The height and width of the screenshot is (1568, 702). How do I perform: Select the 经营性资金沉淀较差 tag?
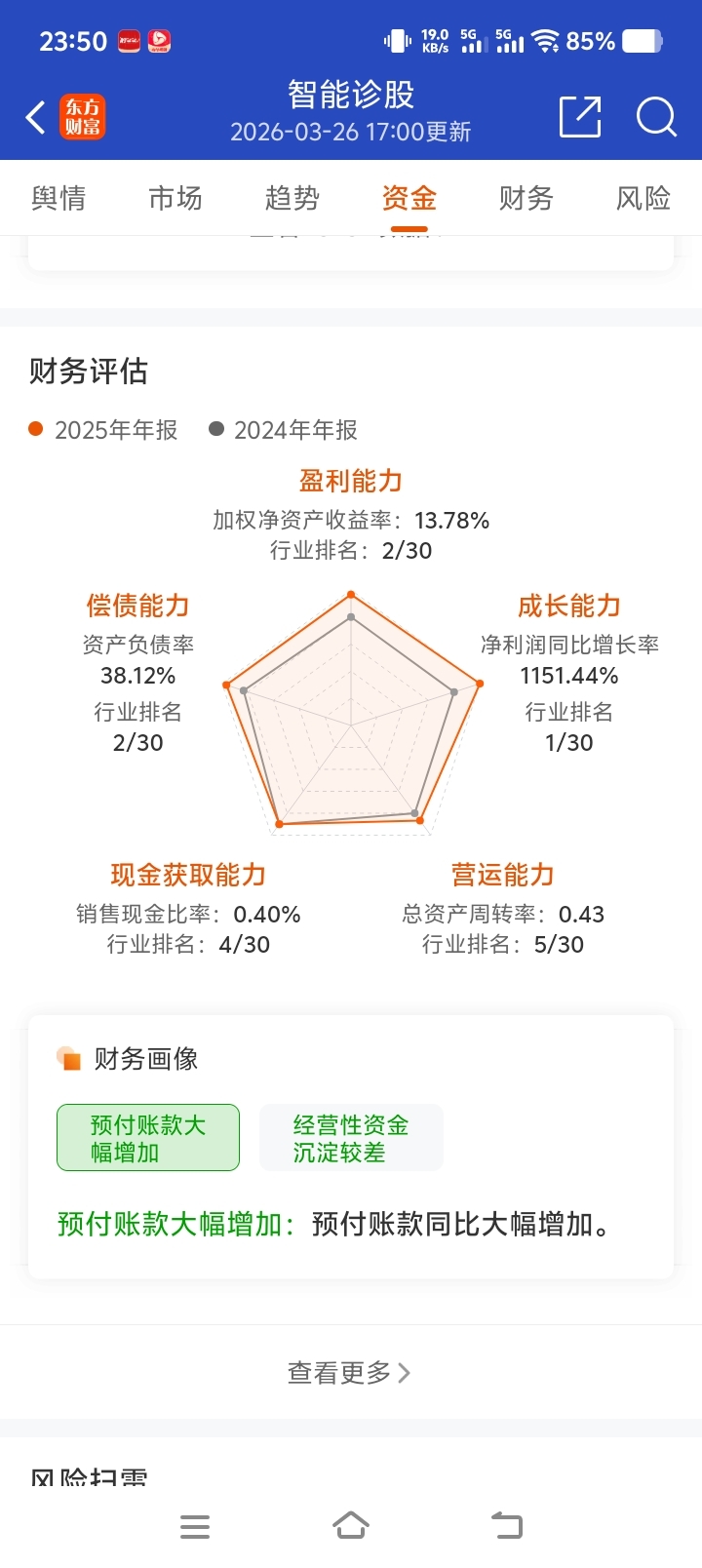[351, 1138]
